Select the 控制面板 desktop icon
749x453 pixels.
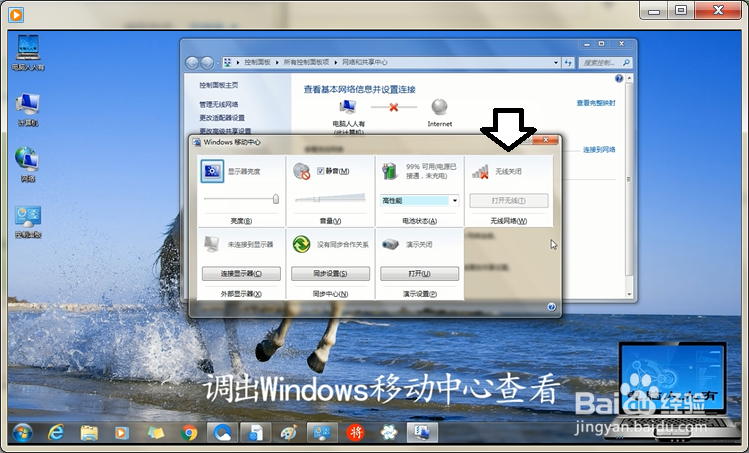pos(28,222)
